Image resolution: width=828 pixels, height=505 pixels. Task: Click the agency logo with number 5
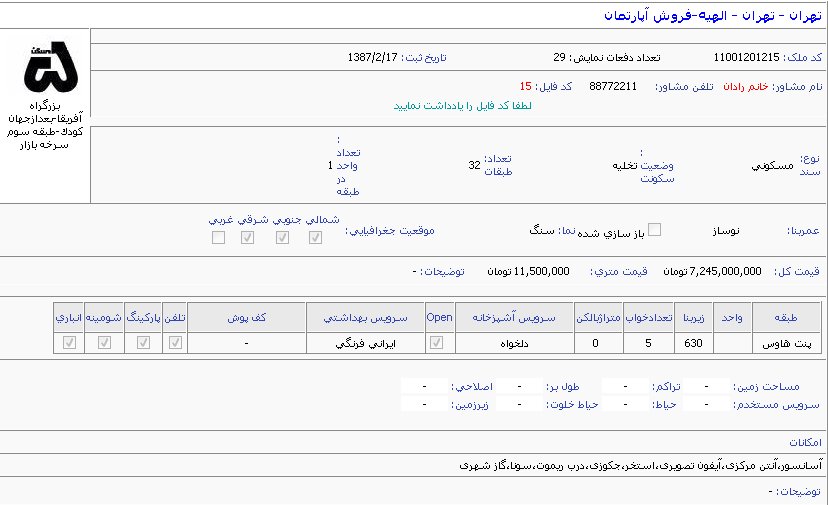click(x=49, y=69)
